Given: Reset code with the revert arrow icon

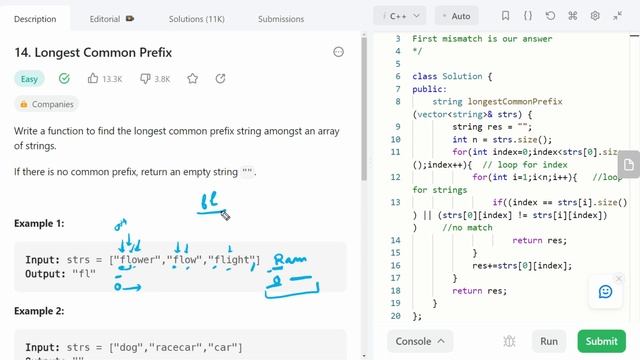Looking at the screenshot, I should pyautogui.click(x=550, y=16).
